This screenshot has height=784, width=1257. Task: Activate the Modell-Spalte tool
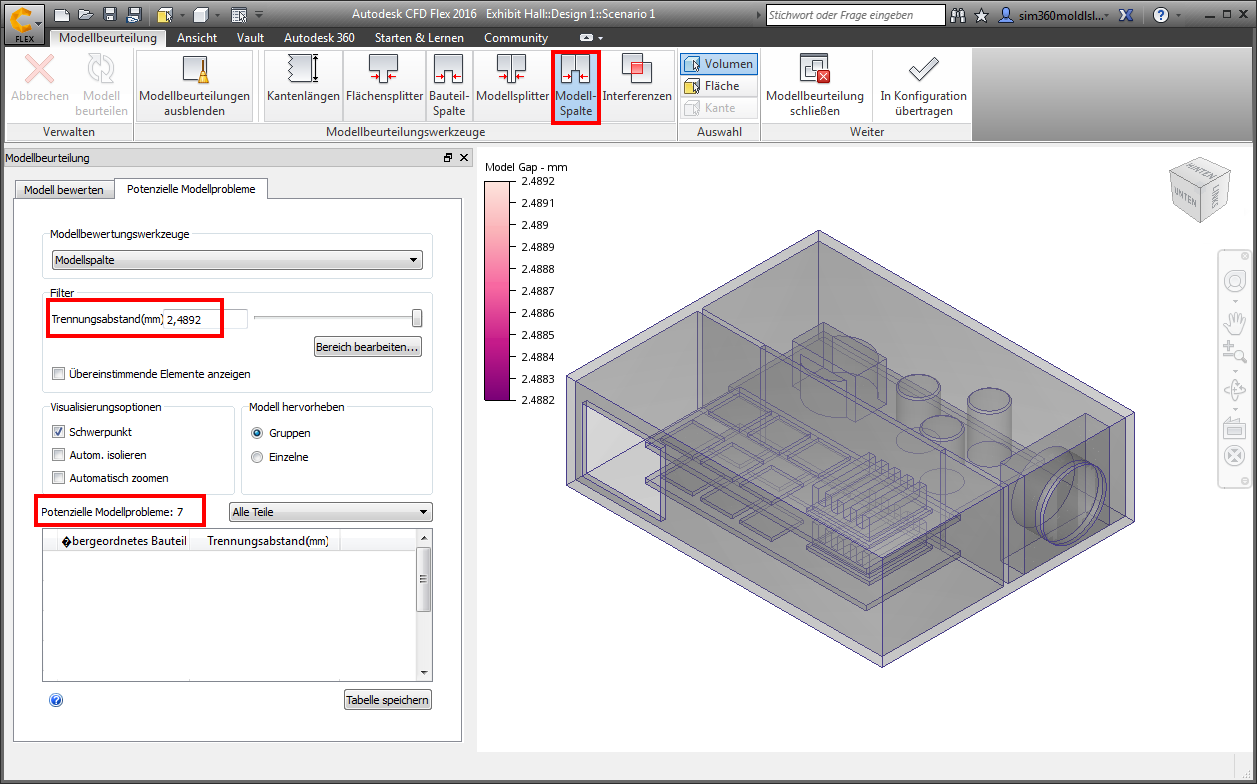pos(576,86)
